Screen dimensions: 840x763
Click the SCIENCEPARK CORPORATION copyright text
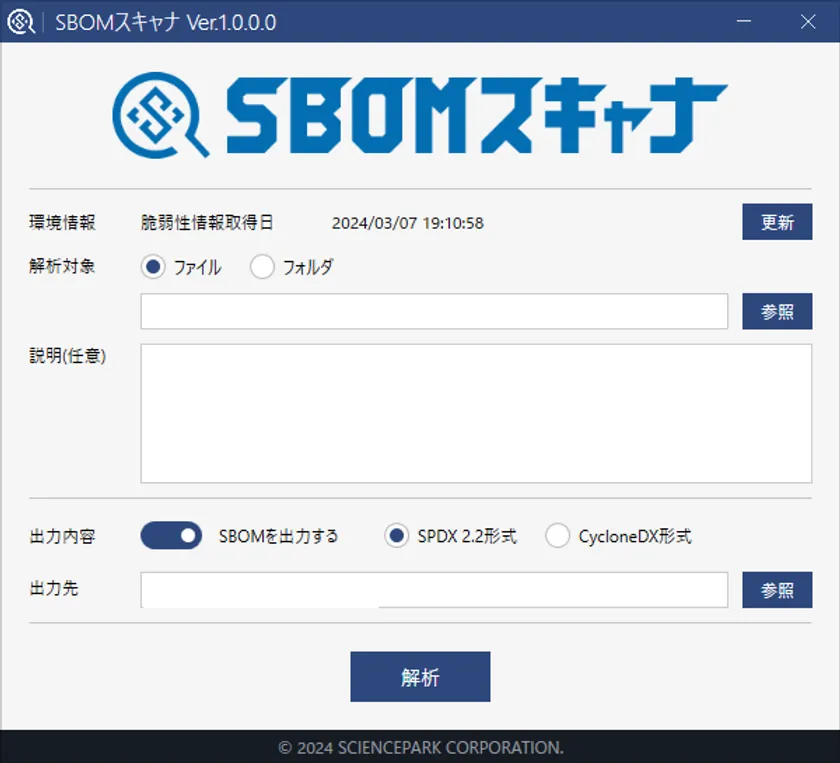[x=421, y=747]
